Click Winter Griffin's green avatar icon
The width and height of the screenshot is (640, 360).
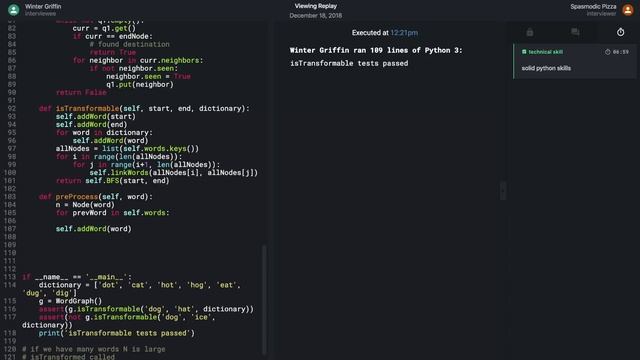[x=13, y=9]
